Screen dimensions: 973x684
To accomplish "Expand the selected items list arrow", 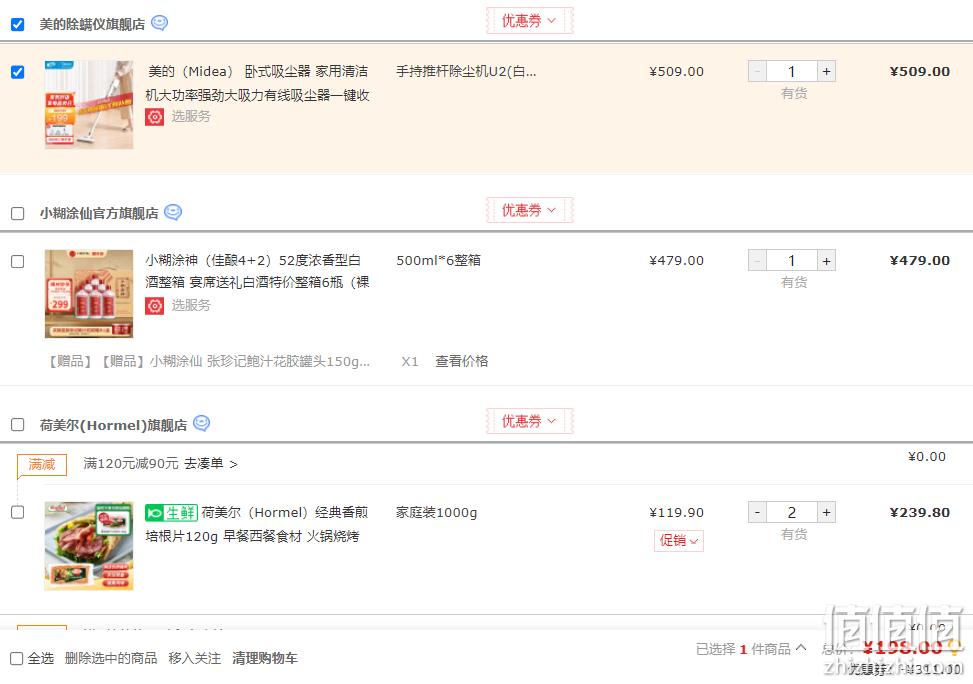I will [x=801, y=648].
